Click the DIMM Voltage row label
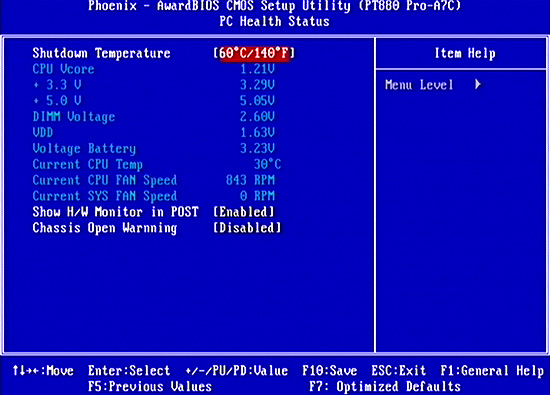Screen dimensions: 550x395 [74, 117]
